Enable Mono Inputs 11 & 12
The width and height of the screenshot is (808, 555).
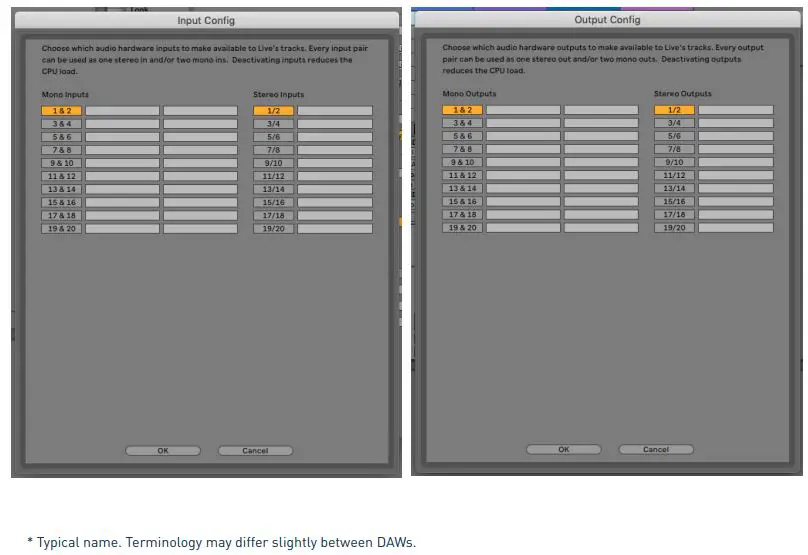tap(62, 176)
